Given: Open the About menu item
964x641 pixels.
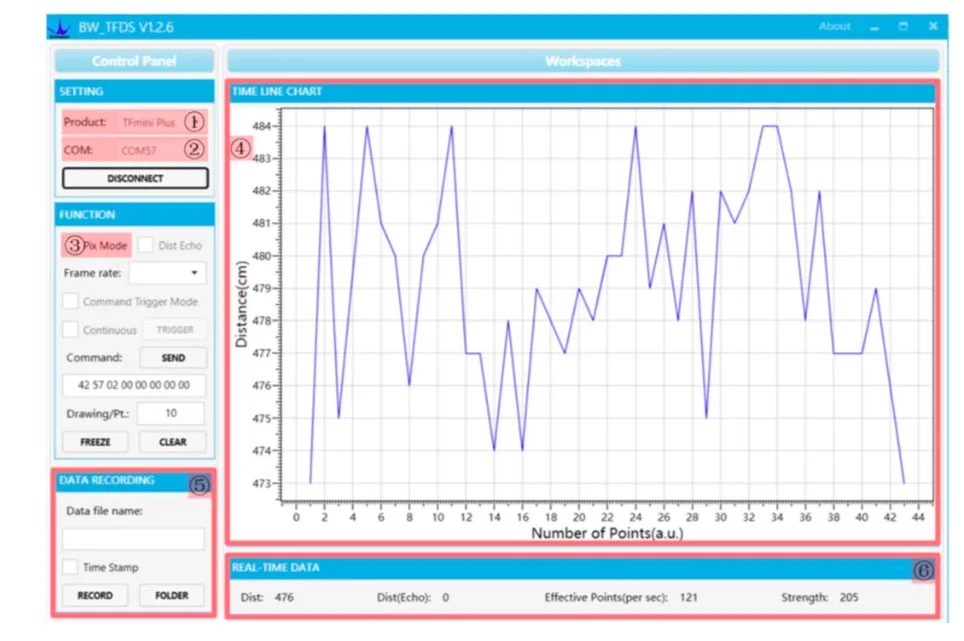Looking at the screenshot, I should point(834,26).
